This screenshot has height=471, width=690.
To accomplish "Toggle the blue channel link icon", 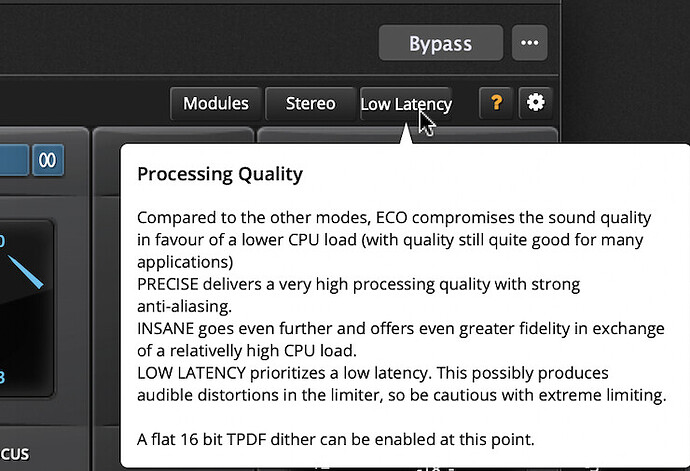I will pos(48,160).
